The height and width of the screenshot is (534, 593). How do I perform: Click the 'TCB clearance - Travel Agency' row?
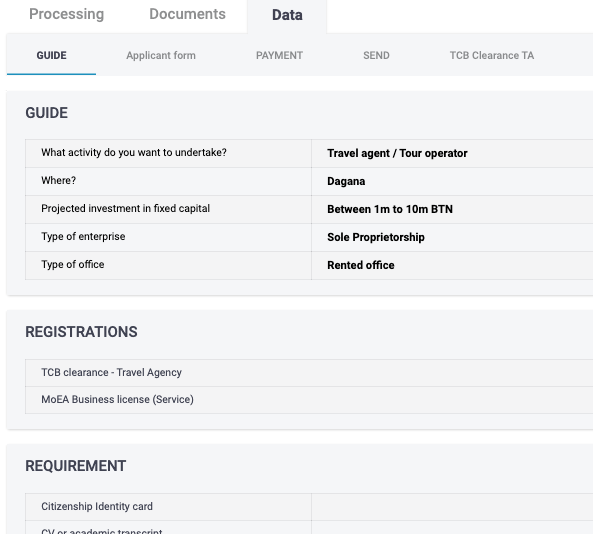(309, 373)
